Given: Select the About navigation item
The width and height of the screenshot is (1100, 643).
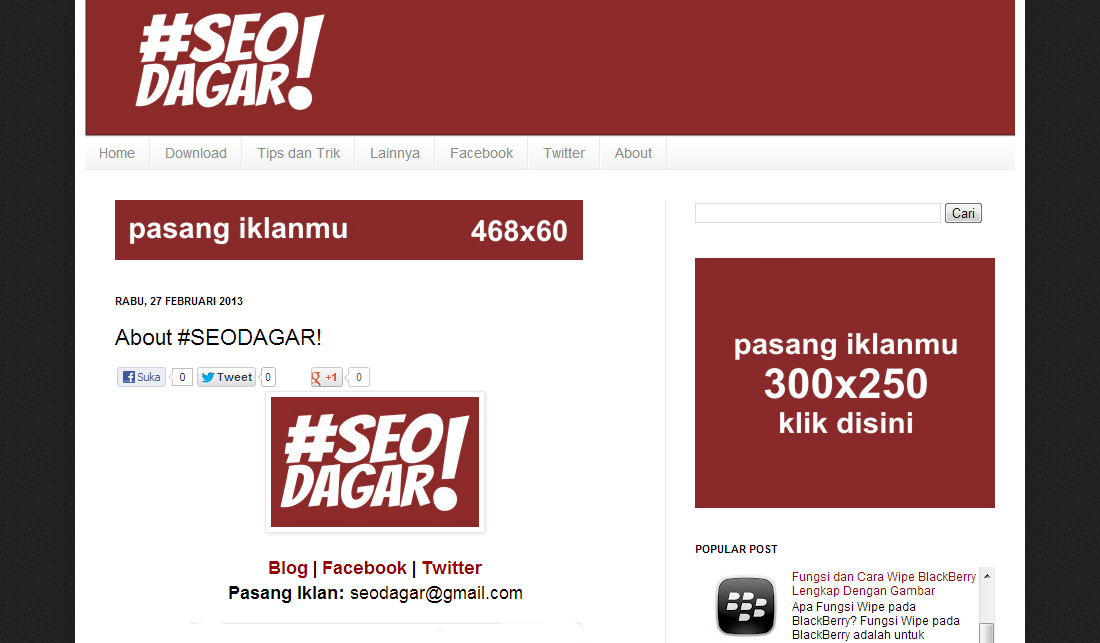Looking at the screenshot, I should [x=633, y=153].
